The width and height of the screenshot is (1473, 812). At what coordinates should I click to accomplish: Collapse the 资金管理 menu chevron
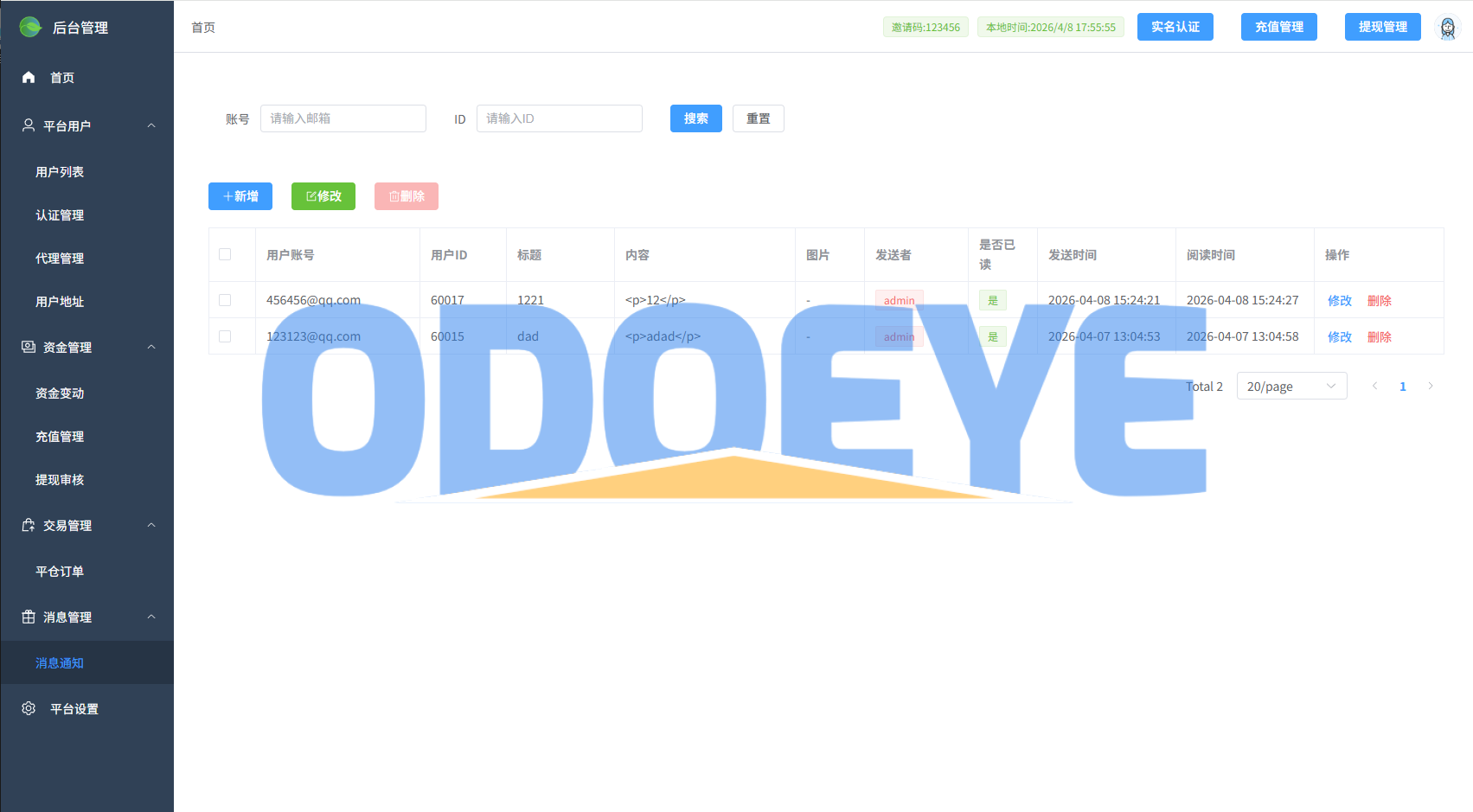(x=151, y=347)
